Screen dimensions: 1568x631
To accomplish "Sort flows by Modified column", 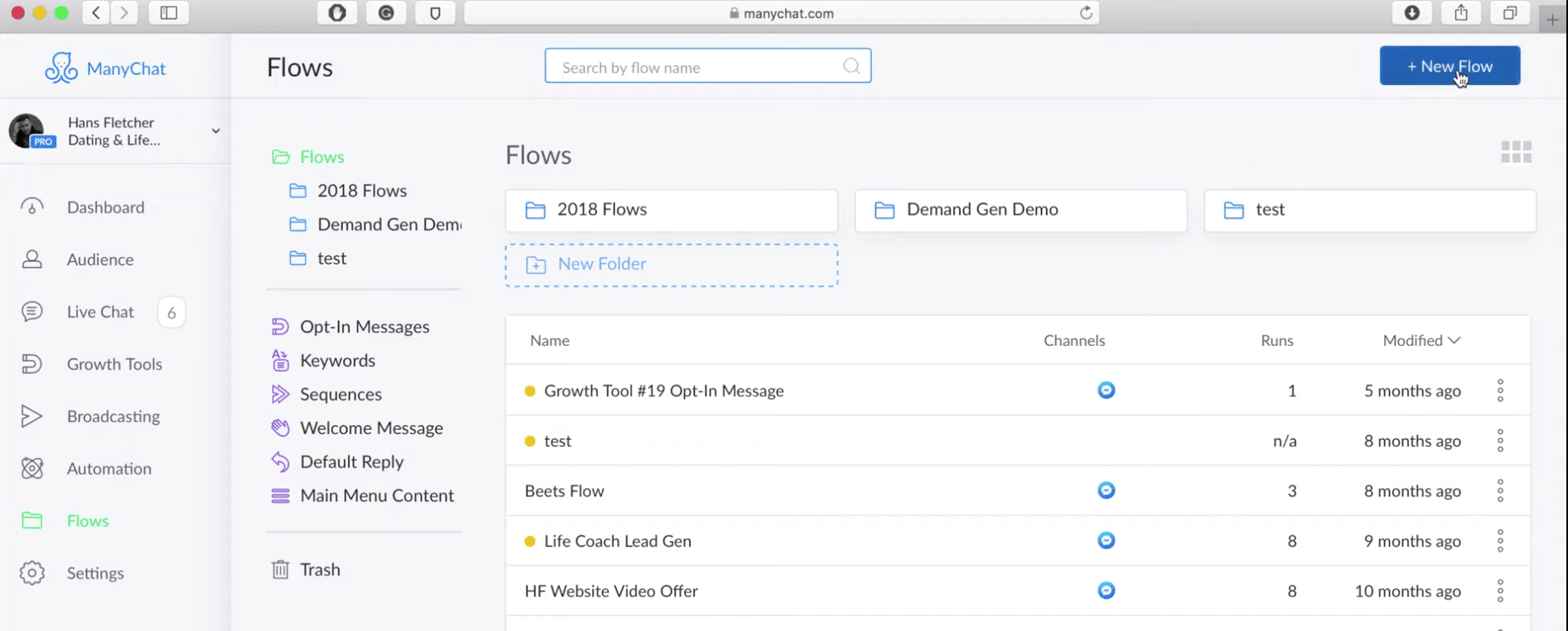I will tap(1421, 340).
